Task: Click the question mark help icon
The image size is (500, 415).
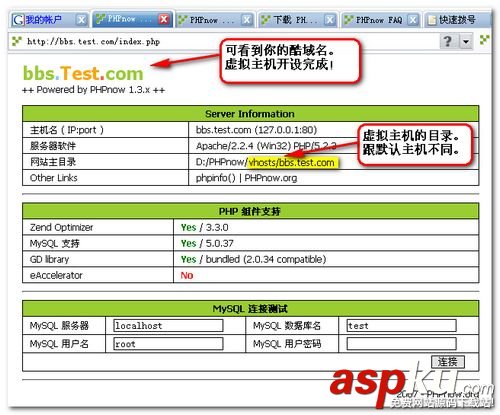Action: (448, 41)
